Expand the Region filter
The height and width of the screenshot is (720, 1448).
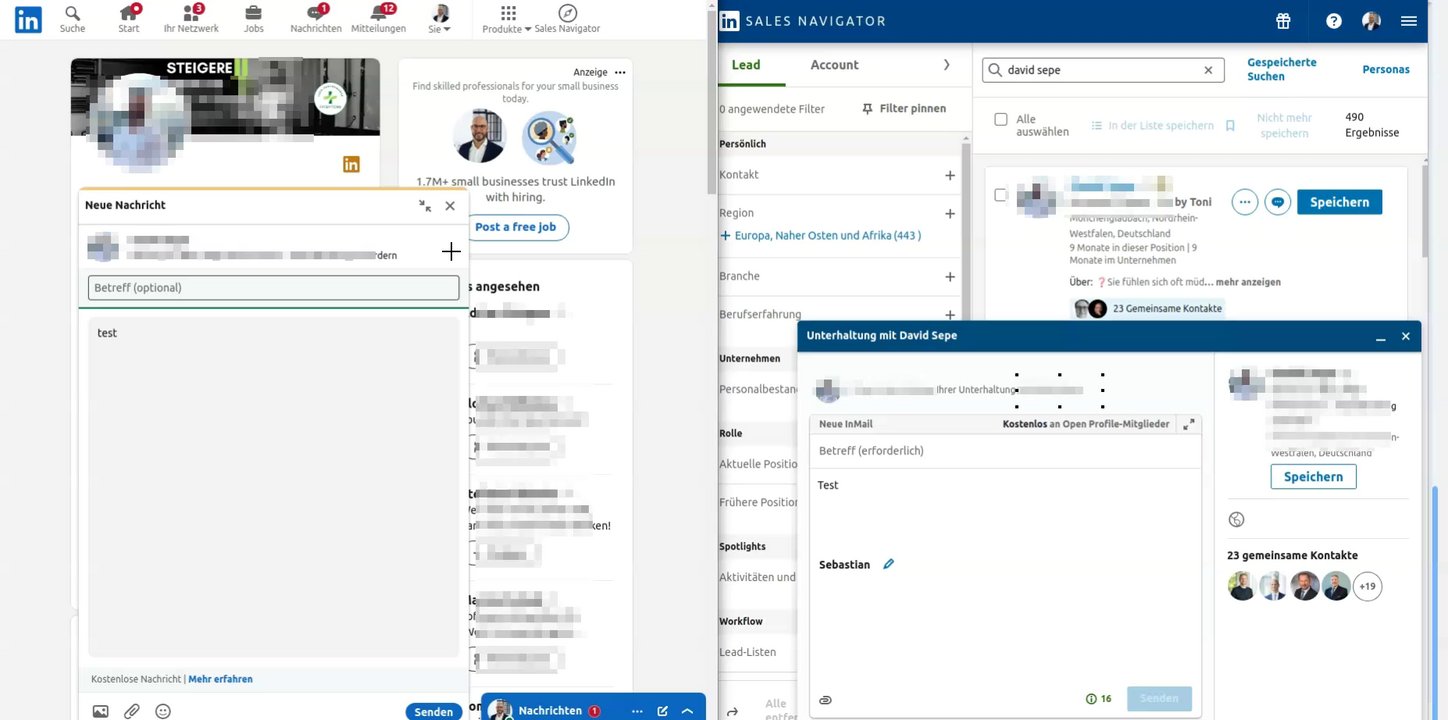click(949, 214)
